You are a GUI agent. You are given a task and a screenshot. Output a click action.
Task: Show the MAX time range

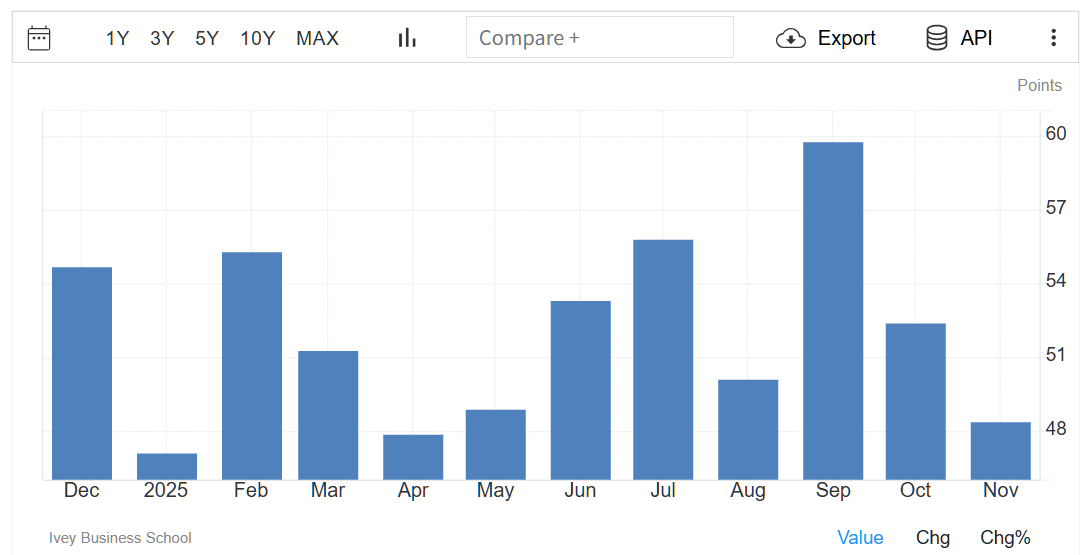pos(317,38)
